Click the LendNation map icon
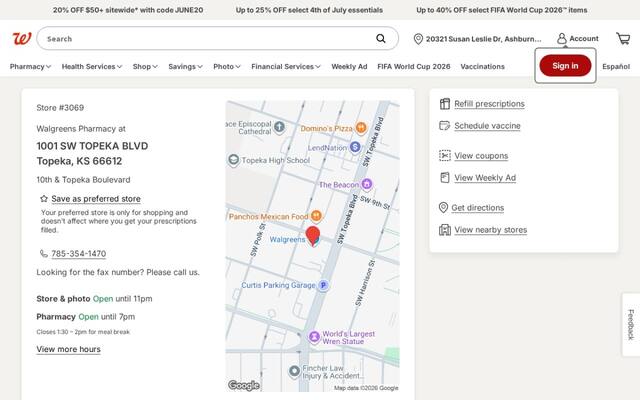 point(355,147)
